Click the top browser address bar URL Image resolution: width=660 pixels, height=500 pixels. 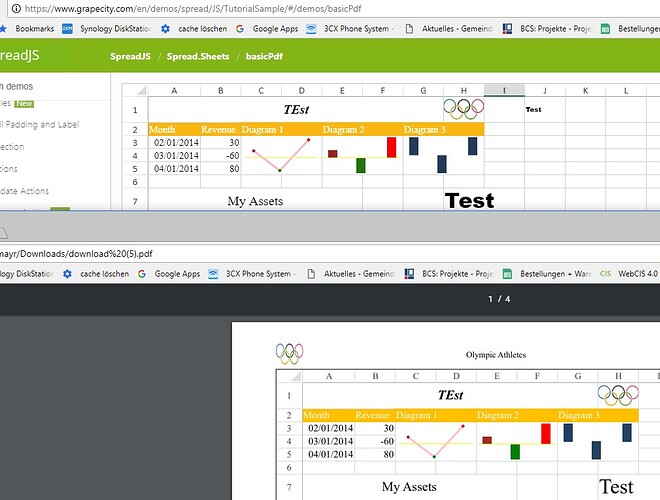(x=200, y=9)
